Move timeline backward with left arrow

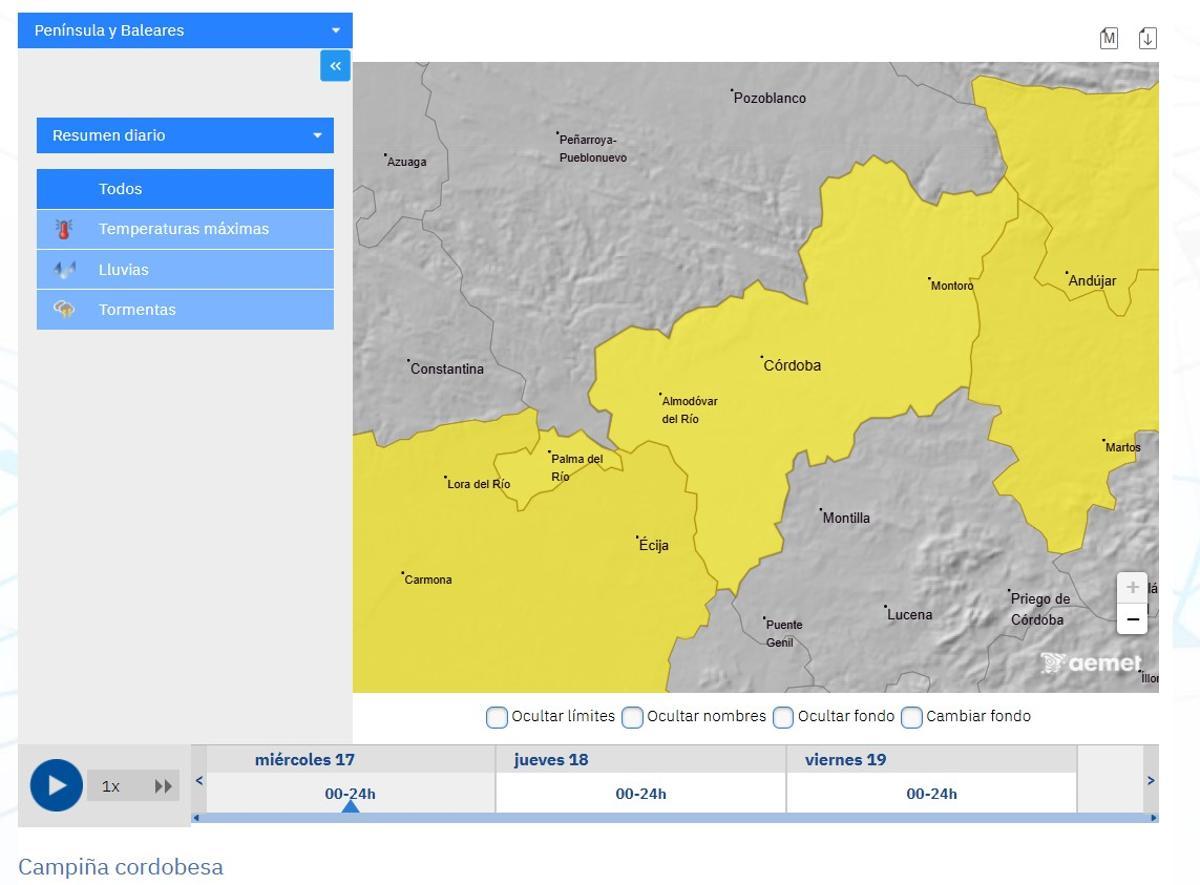click(199, 780)
